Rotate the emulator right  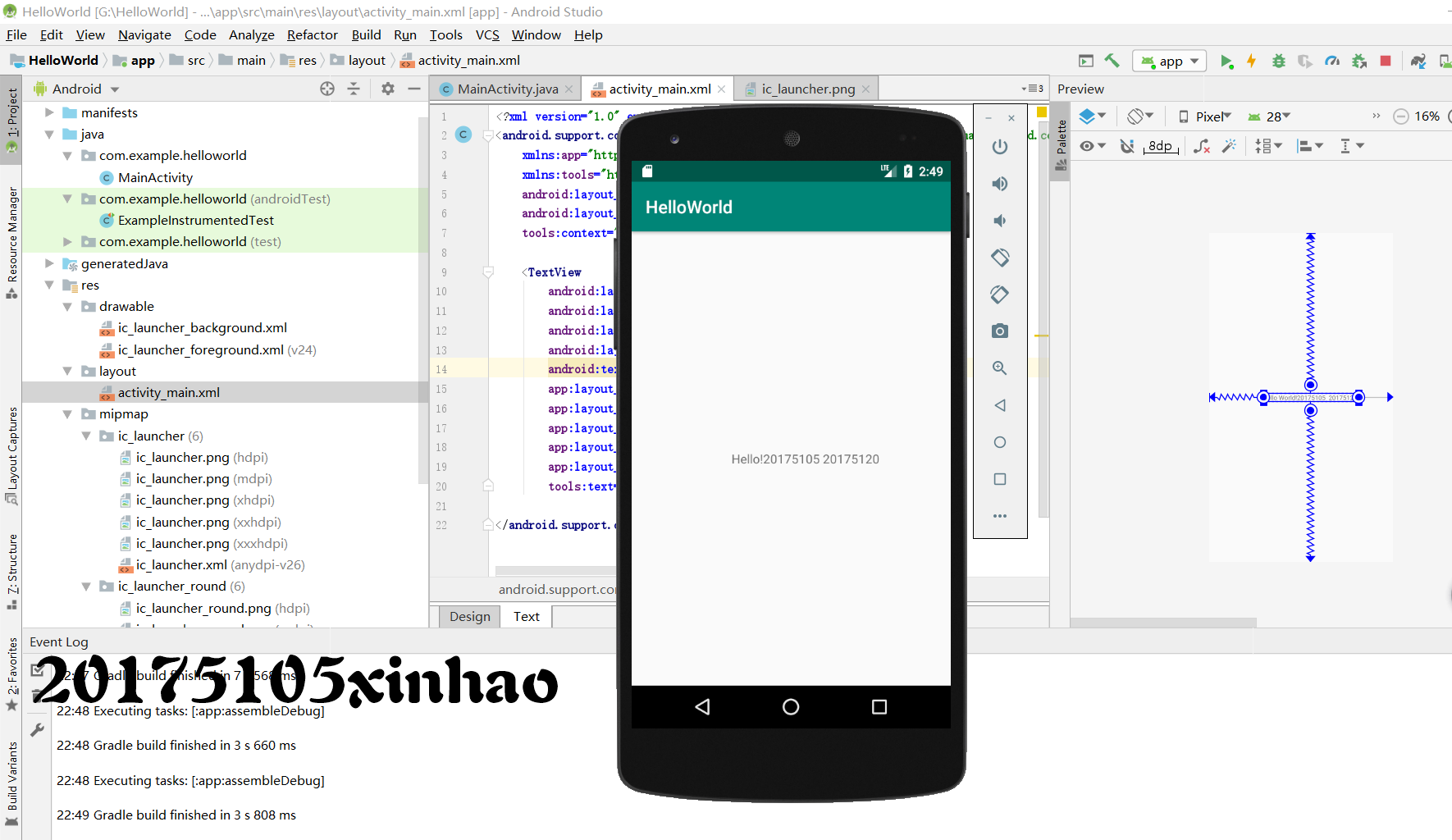tap(999, 294)
